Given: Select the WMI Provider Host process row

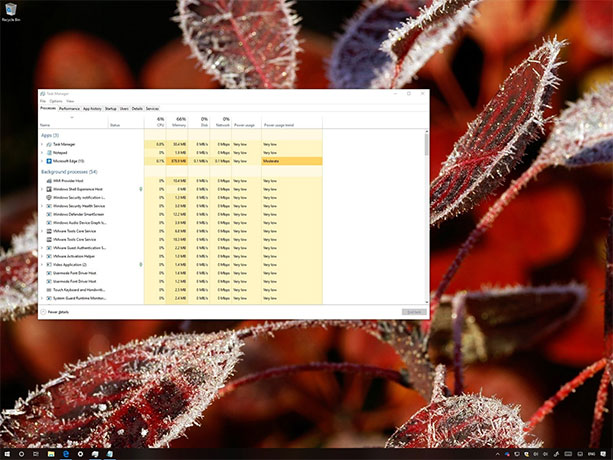Looking at the screenshot, I should (181, 181).
